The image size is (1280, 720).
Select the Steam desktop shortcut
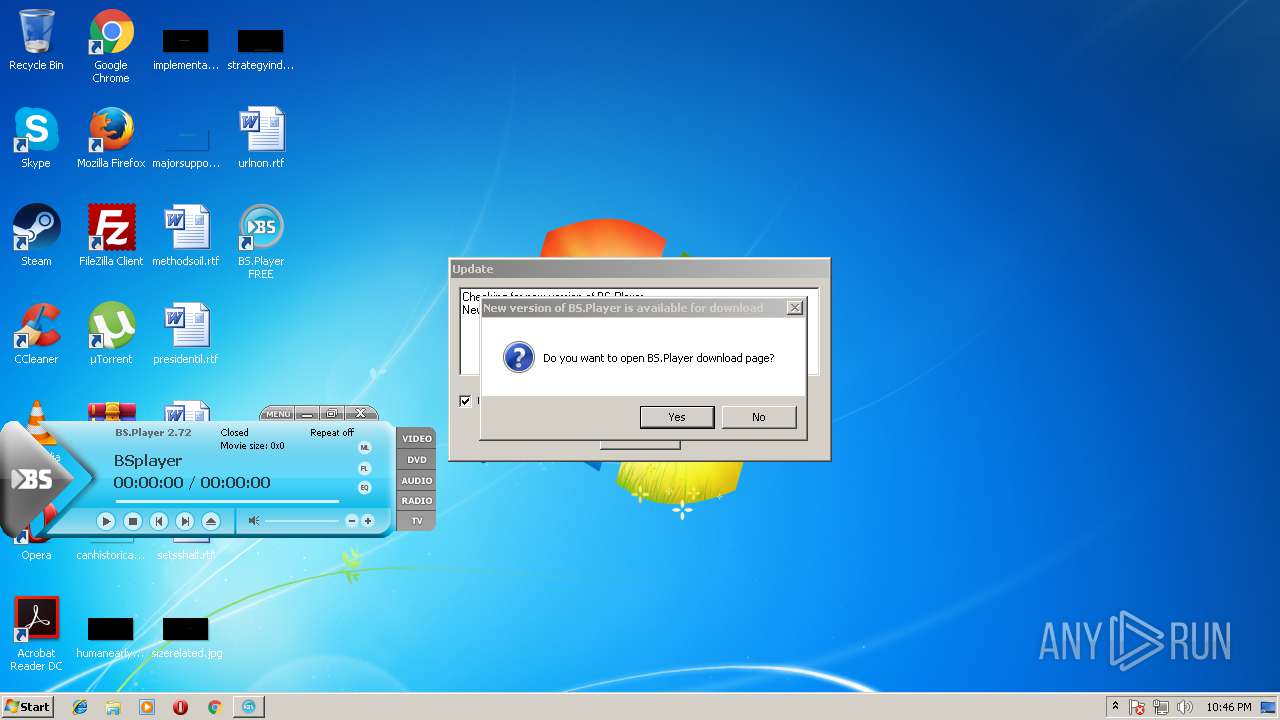click(x=36, y=236)
